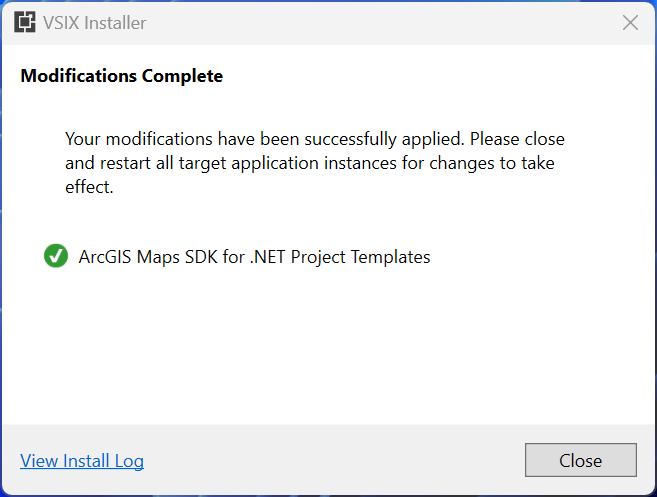Click the word 'effect.' in the message
657x497 pixels.
click(x=89, y=187)
